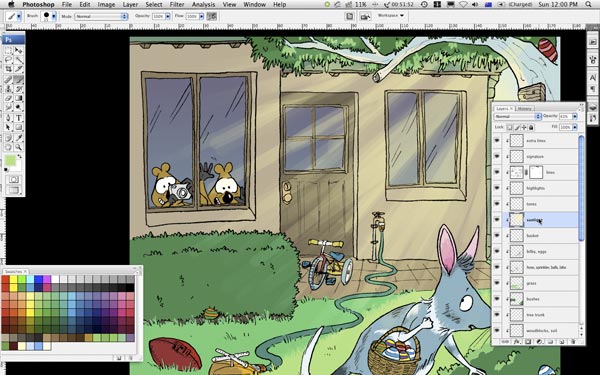
Task: Click the foreground color swatch
Action: pyautogui.click(x=10, y=160)
